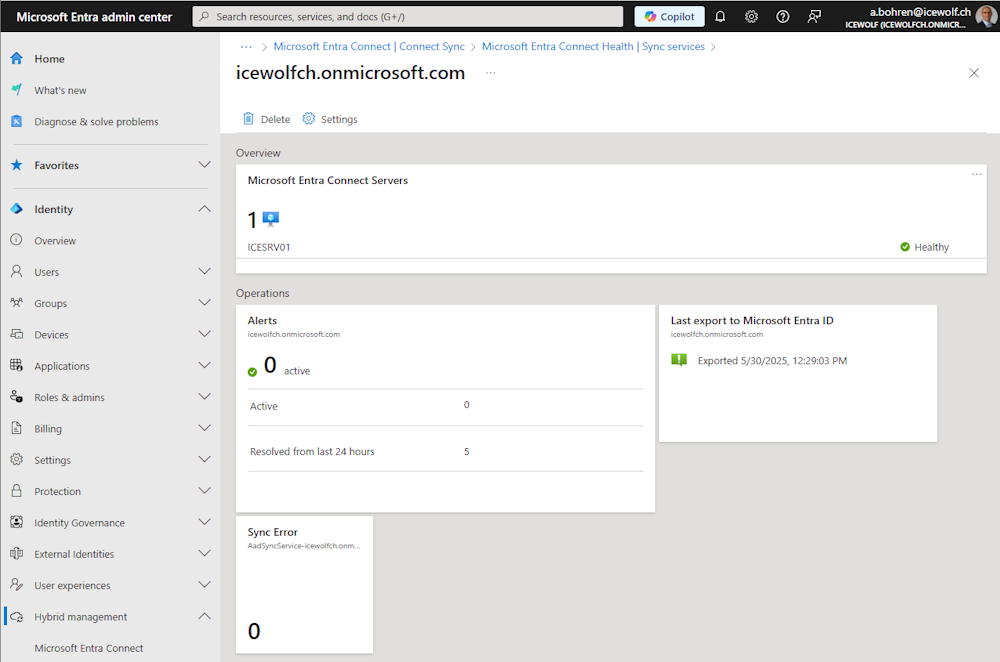The image size is (1000, 662).
Task: Expand the Groups chevron
Action: [204, 303]
